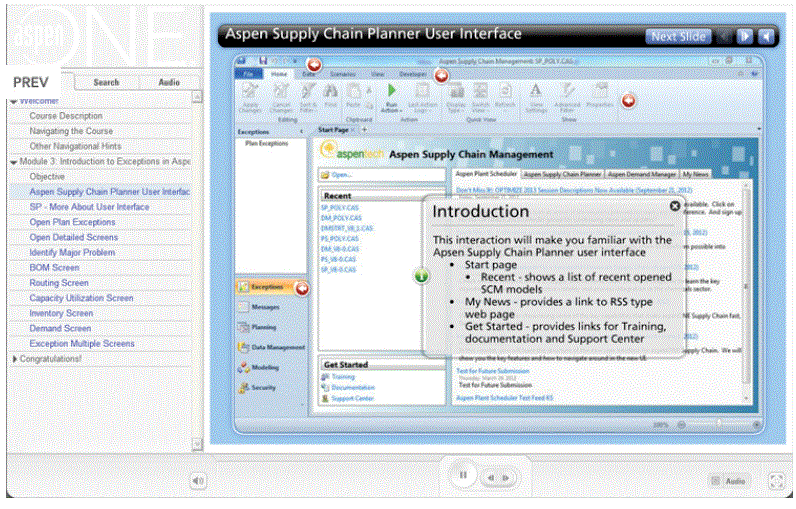The height and width of the screenshot is (509, 796).
Task: Click the Data Management navigation icon
Action: coord(244,348)
